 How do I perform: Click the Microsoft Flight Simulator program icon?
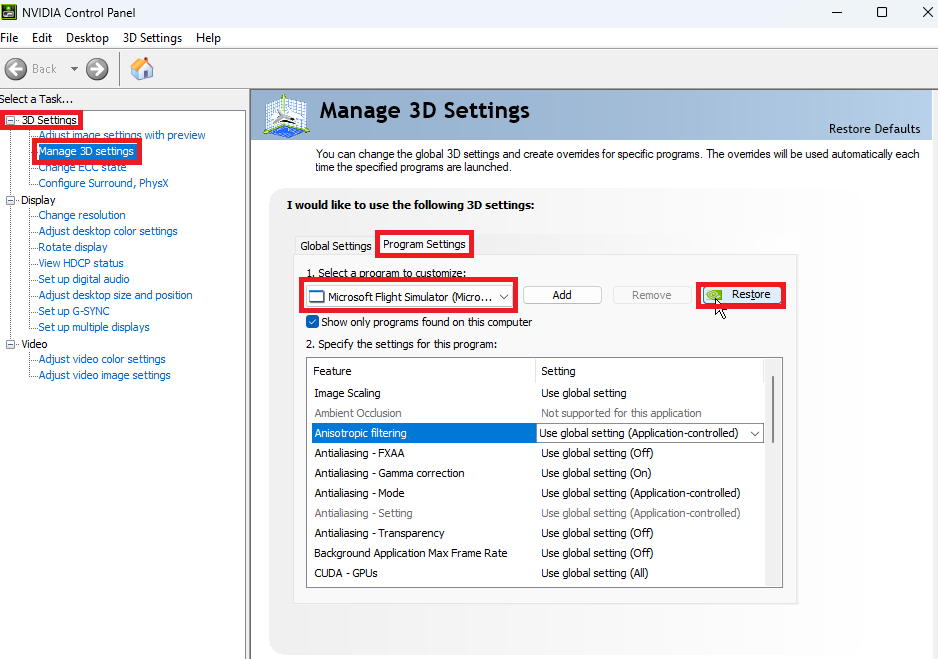pos(316,297)
